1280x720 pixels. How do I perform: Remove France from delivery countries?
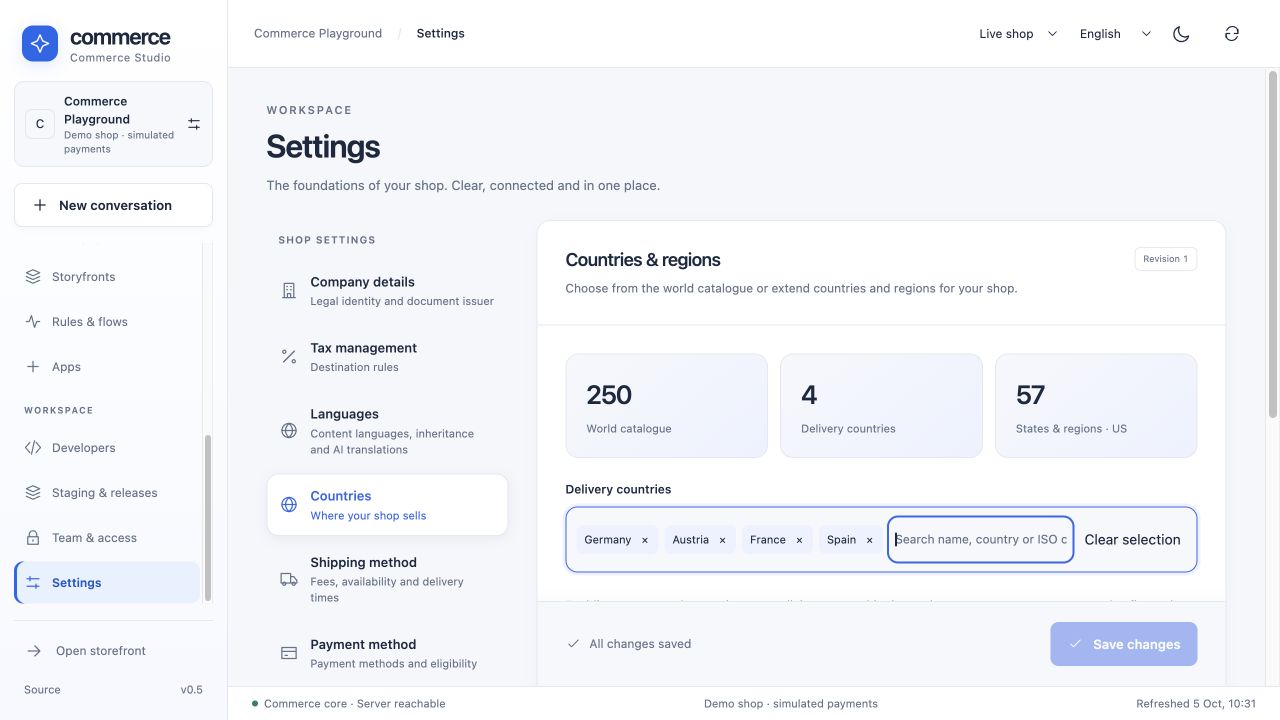click(799, 540)
